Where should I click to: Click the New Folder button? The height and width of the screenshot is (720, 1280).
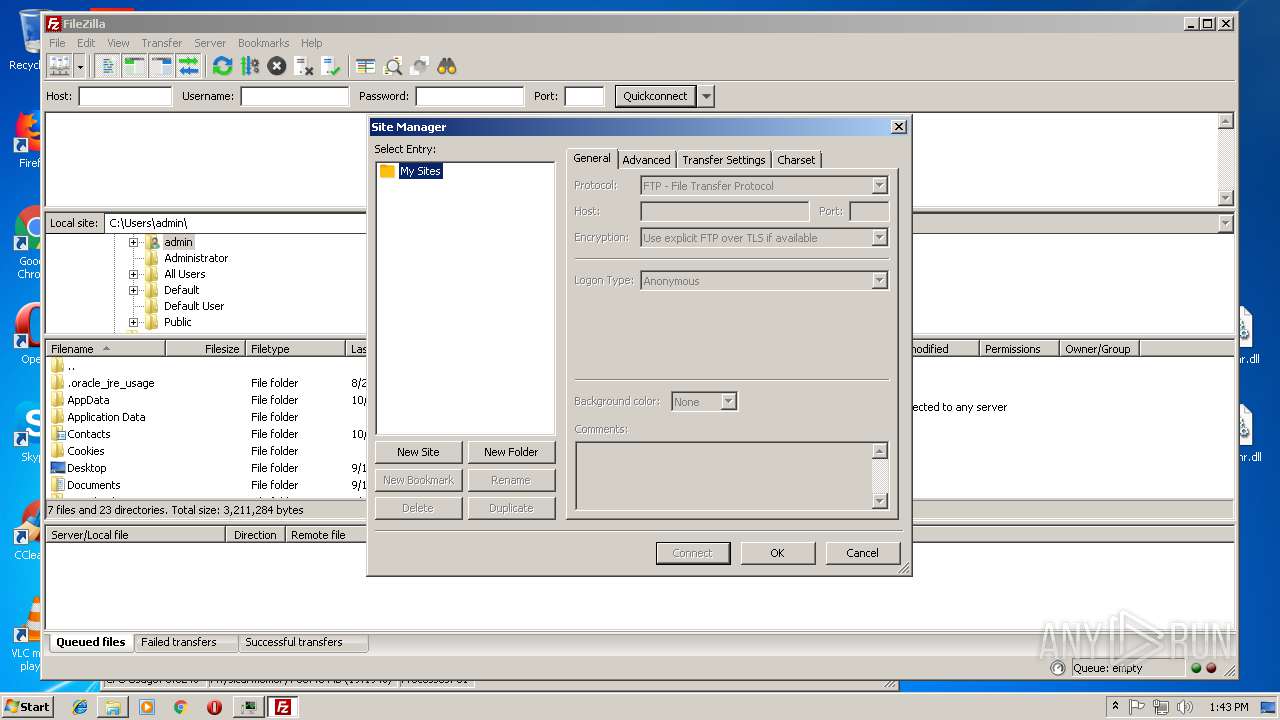(x=511, y=452)
